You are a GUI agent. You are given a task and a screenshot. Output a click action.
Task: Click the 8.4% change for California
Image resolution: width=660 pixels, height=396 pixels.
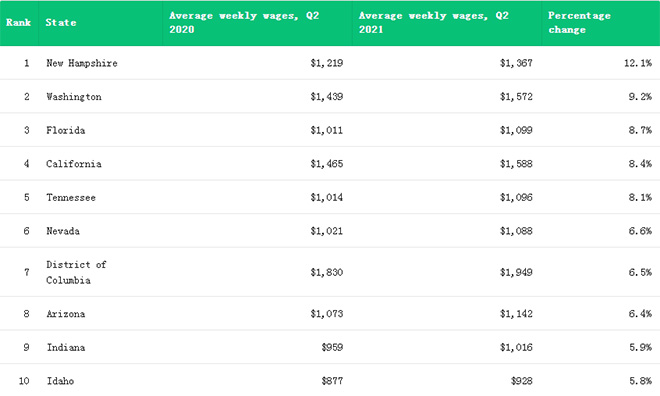click(x=640, y=164)
